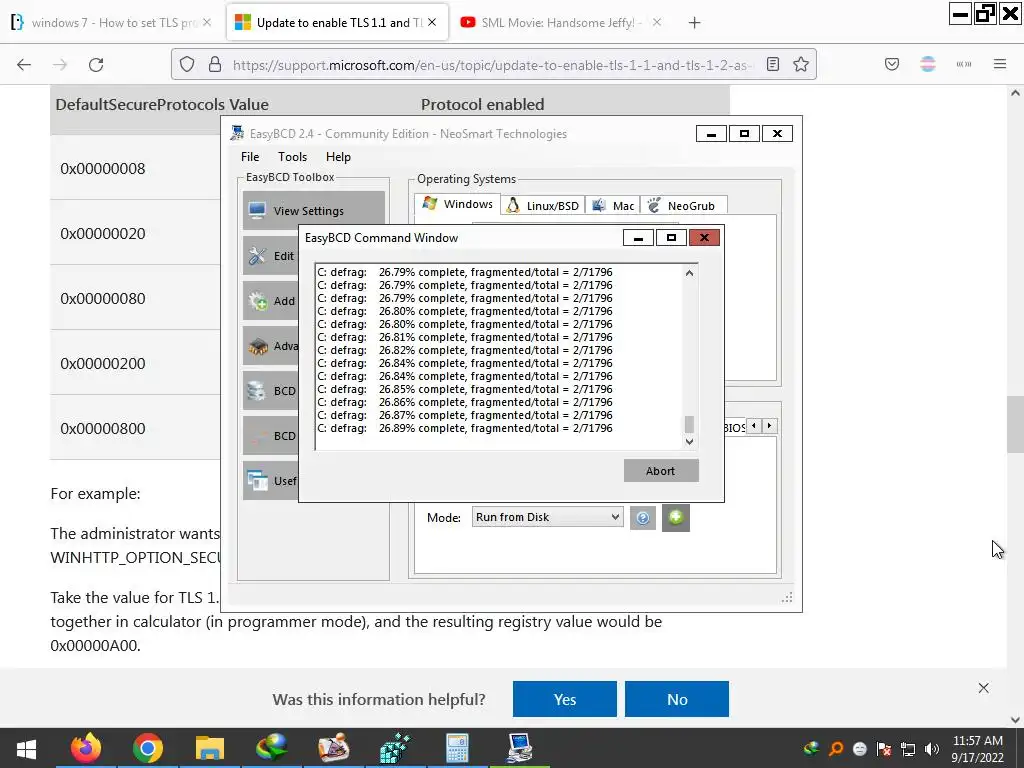
Task: Open the Mode dropdown (Run from Disk)
Action: click(x=547, y=517)
